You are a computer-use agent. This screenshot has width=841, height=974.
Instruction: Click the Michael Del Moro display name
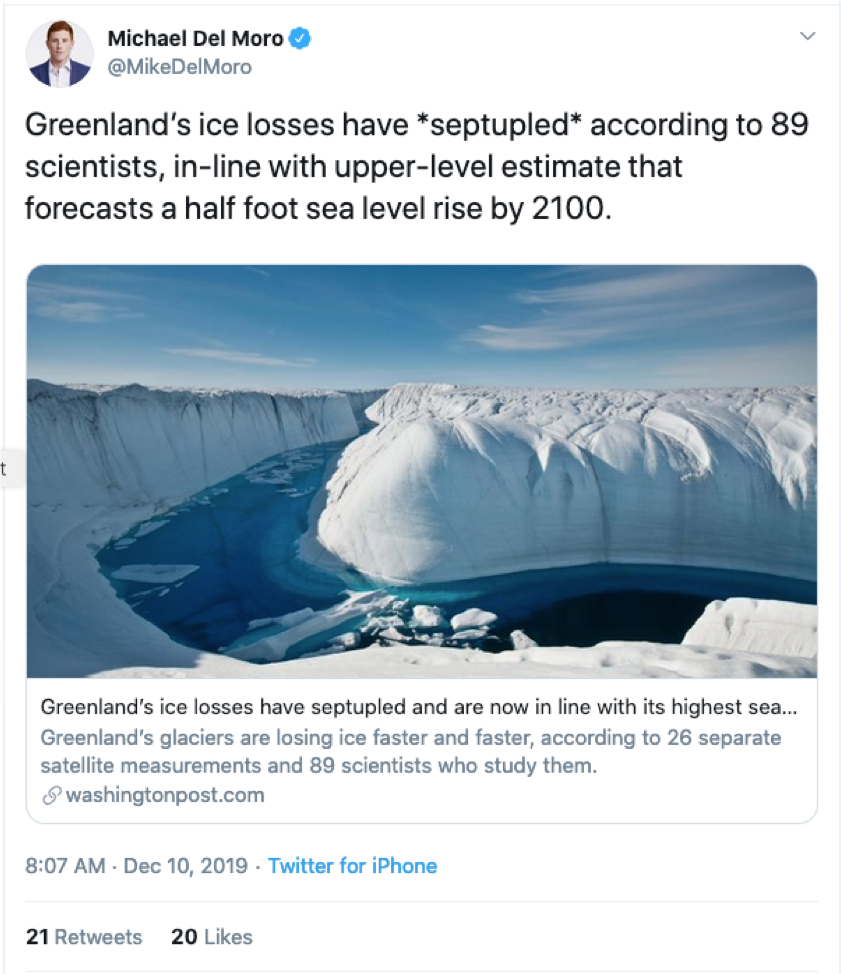(x=194, y=39)
